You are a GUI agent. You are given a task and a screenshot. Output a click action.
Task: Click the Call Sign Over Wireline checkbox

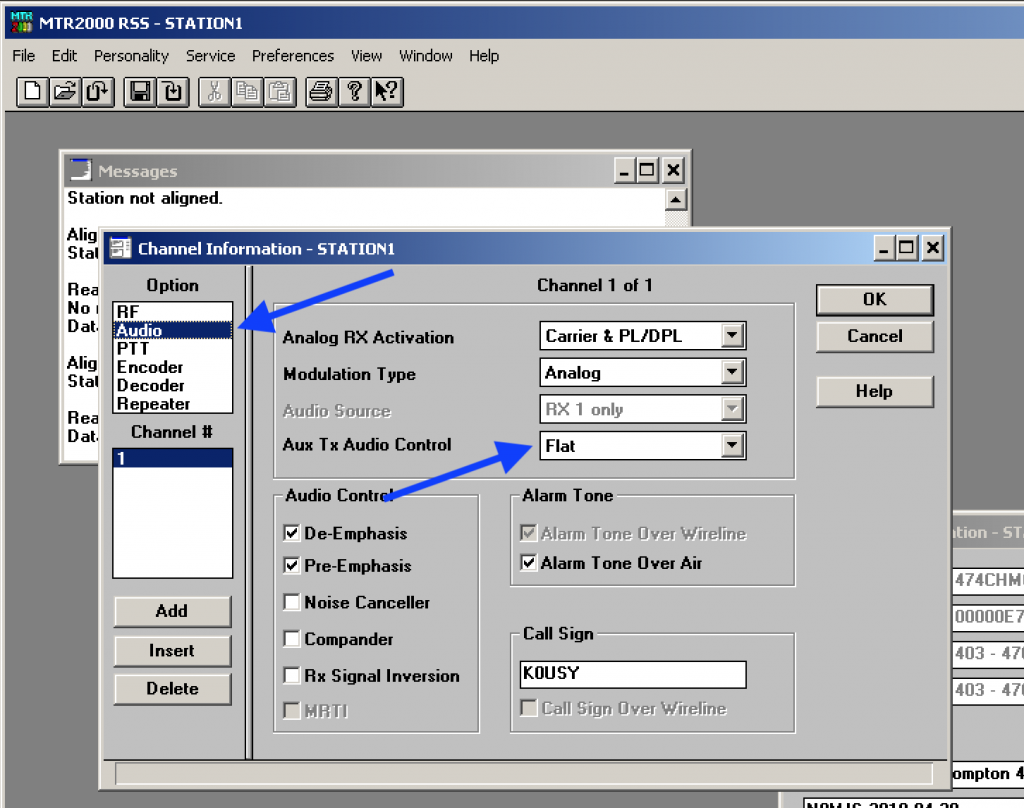[x=528, y=708]
